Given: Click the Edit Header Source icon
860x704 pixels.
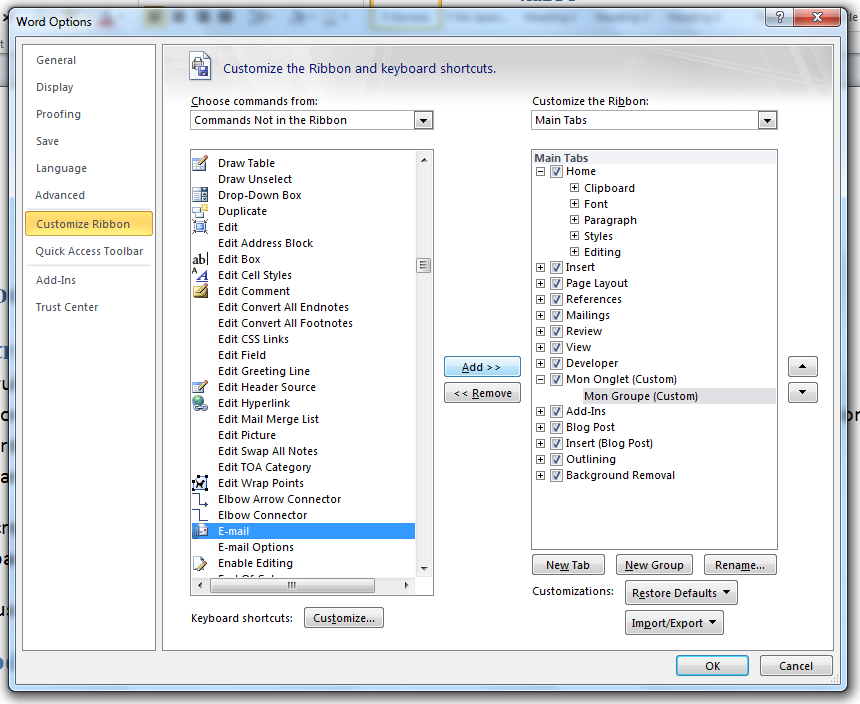Looking at the screenshot, I should (x=200, y=387).
